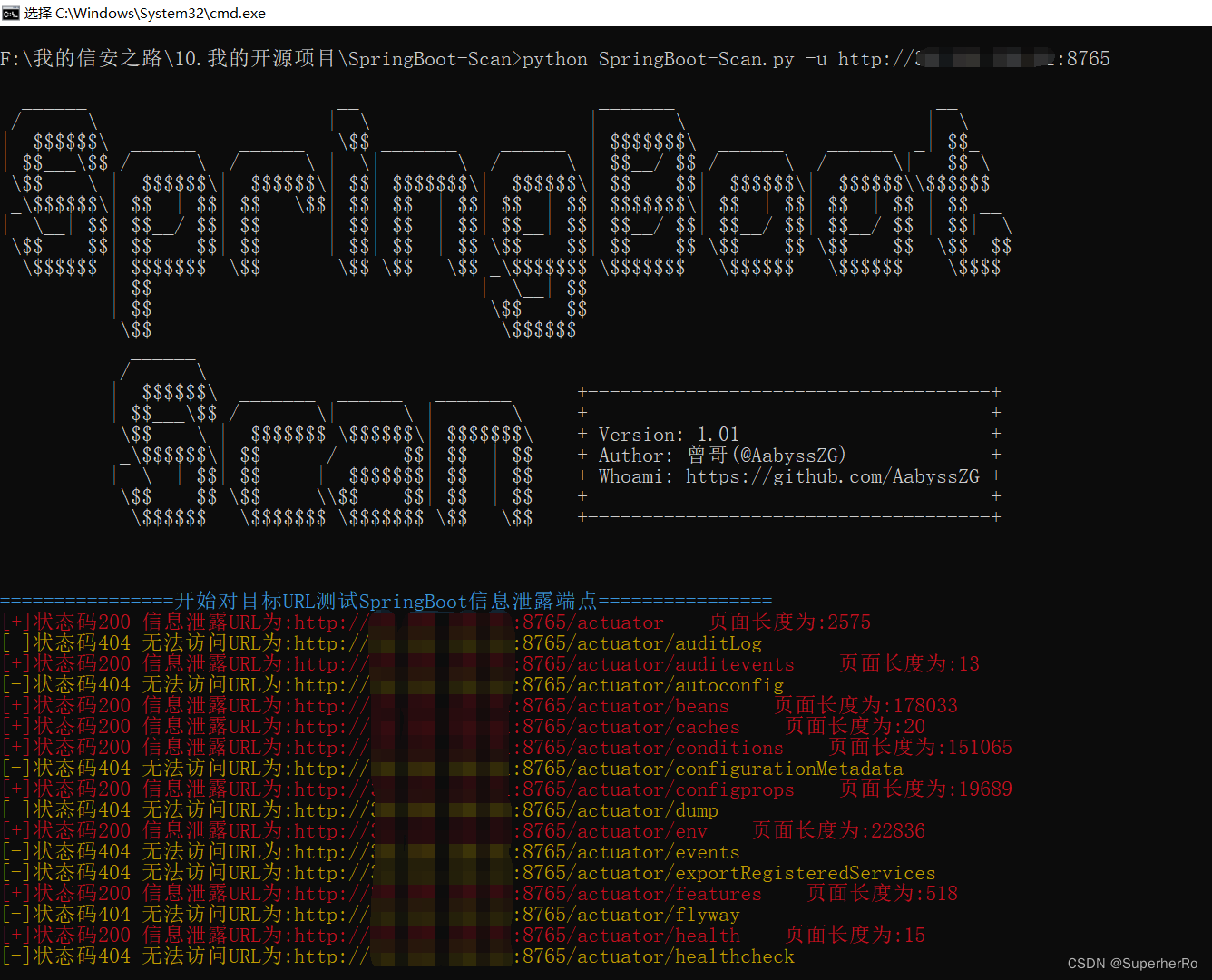
Task: Click '页面长度为:22836'
Action: 838,831
